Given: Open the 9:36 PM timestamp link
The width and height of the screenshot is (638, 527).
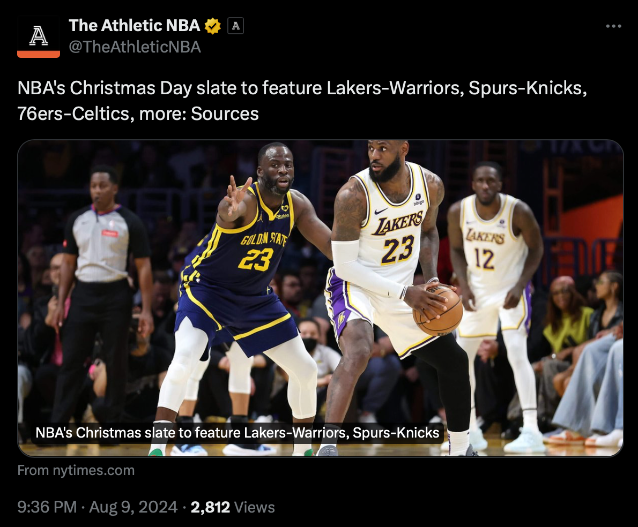Looking at the screenshot, I should pyautogui.click(x=47, y=507).
